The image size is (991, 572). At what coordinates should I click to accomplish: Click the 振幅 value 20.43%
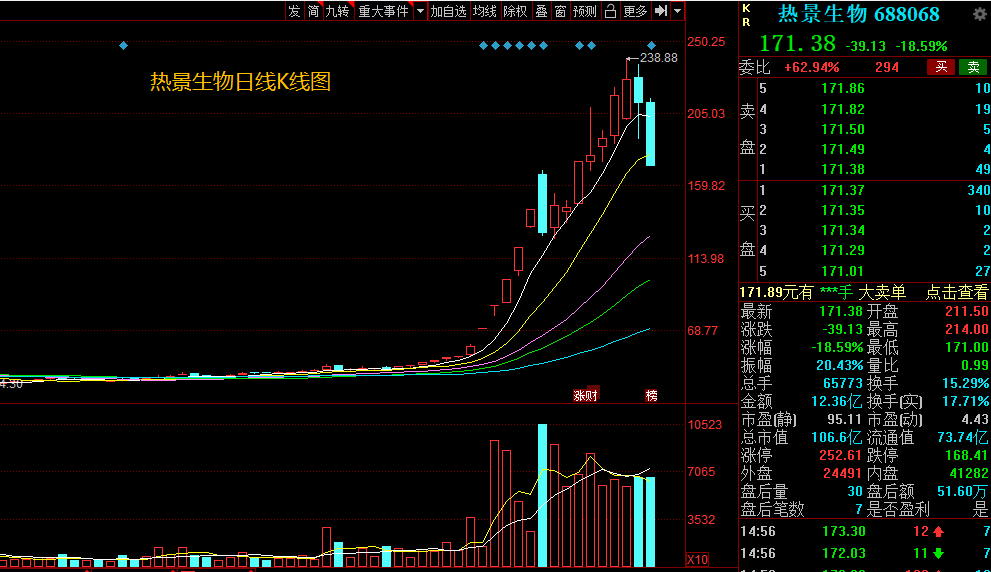click(x=839, y=365)
